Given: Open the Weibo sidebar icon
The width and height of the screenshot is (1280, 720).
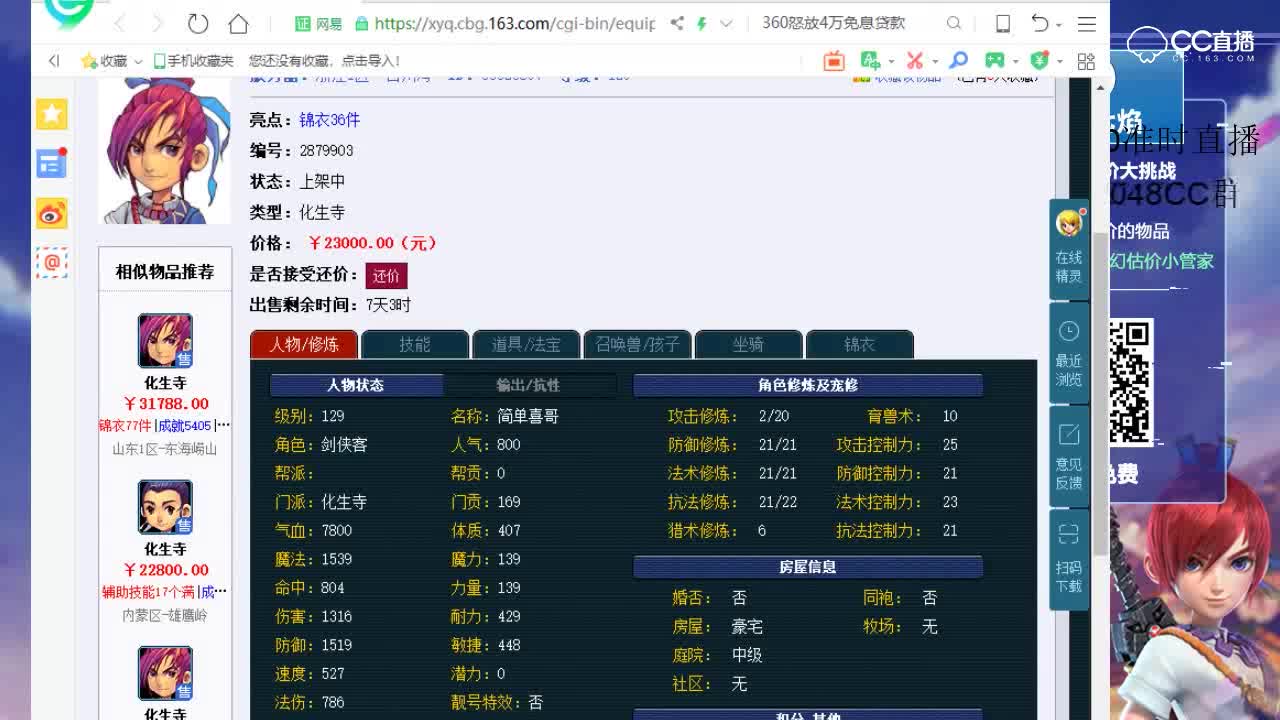Looking at the screenshot, I should [52, 213].
